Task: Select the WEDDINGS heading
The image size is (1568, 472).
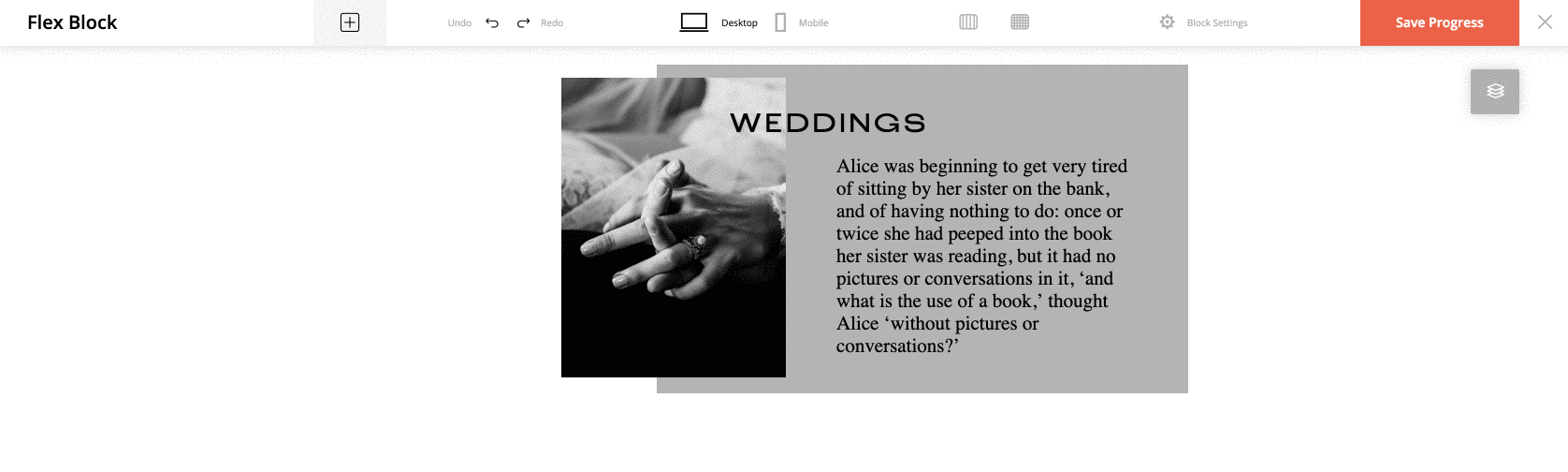Action: pyautogui.click(x=828, y=123)
